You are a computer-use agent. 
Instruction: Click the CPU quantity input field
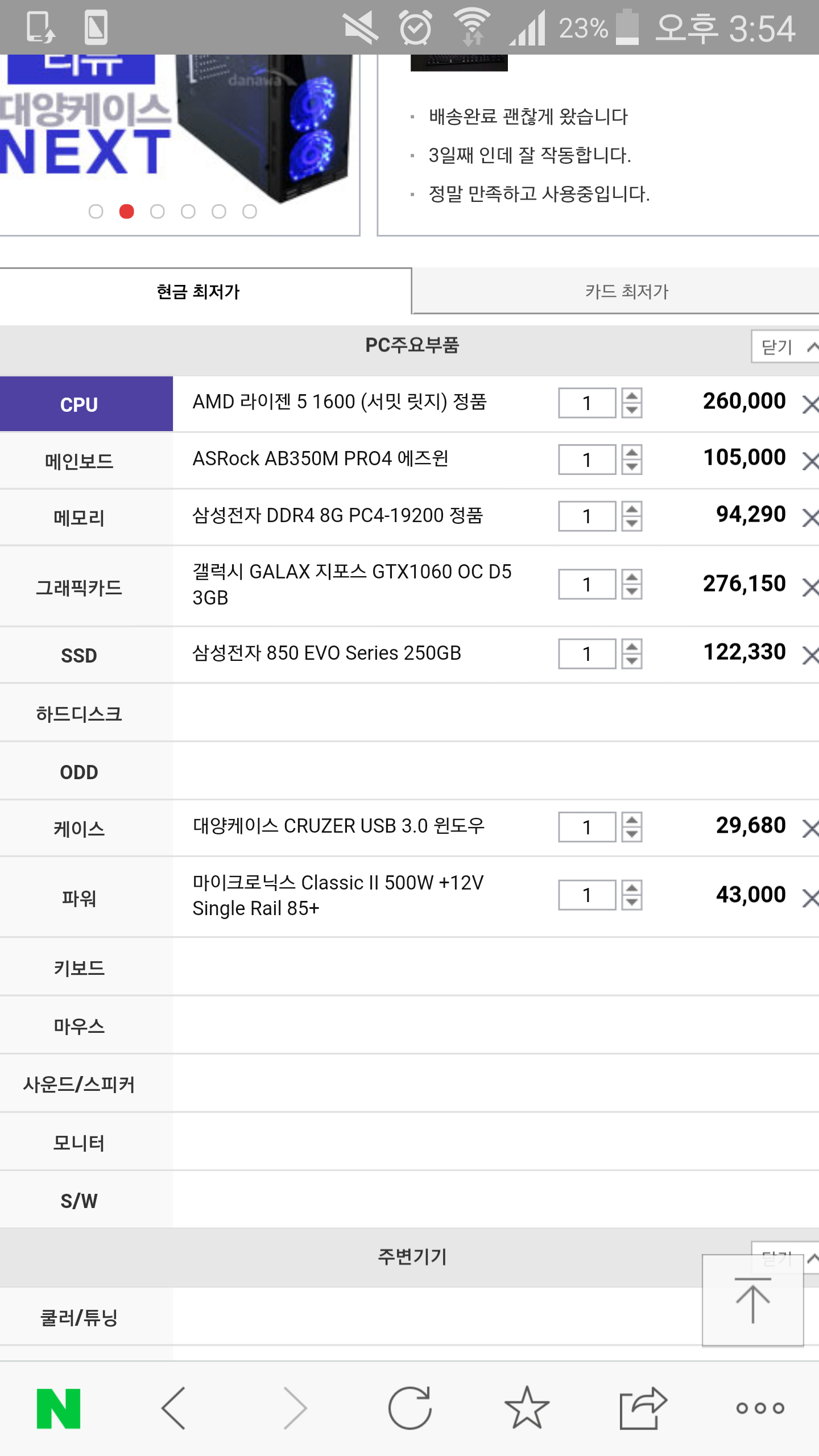(588, 403)
